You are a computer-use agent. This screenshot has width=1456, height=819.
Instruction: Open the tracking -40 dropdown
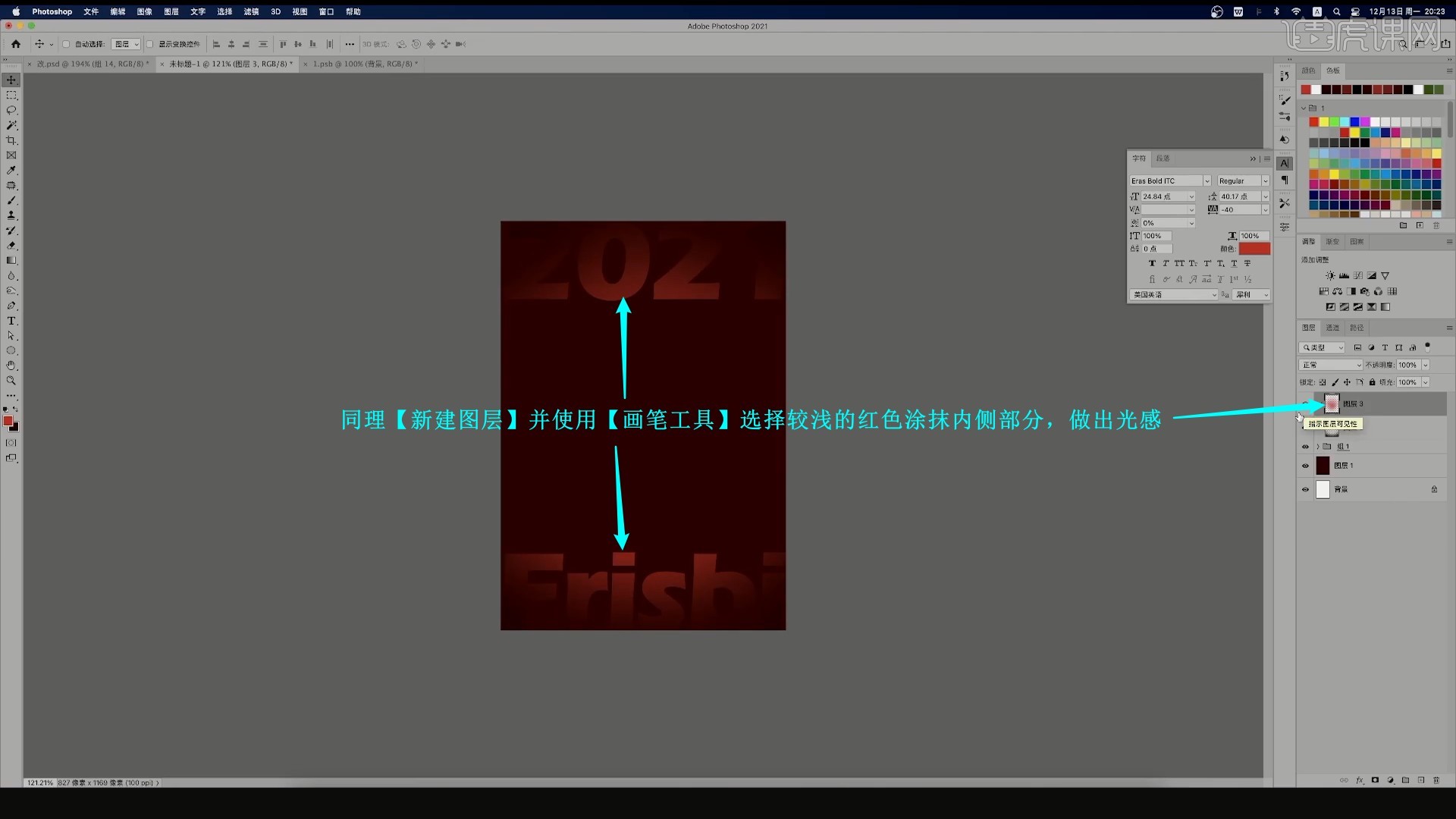[x=1265, y=209]
